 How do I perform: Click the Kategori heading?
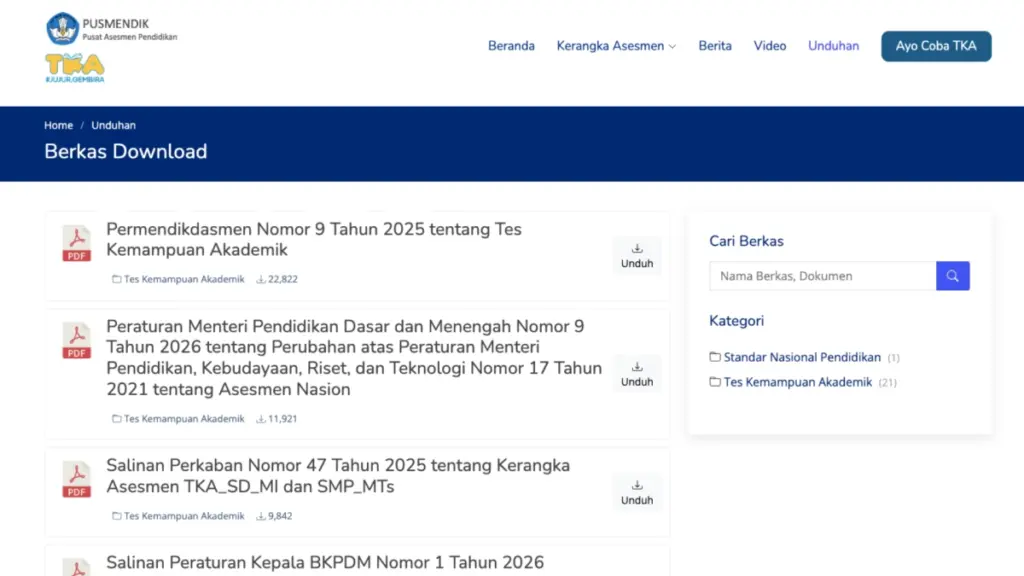[736, 321]
